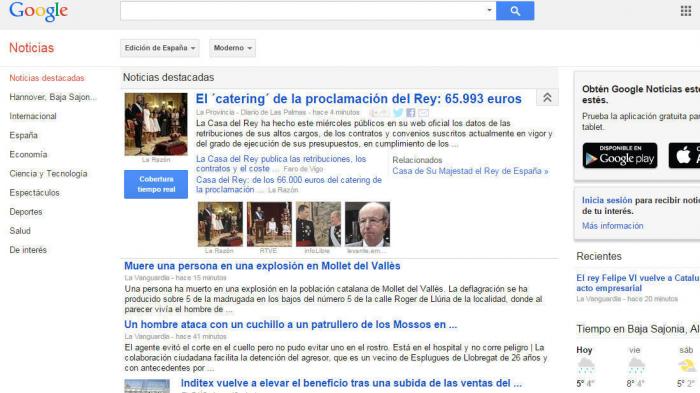Image resolution: width=700 pixels, height=393 pixels.
Task: Click the Noticias header title
Action: 31,48
